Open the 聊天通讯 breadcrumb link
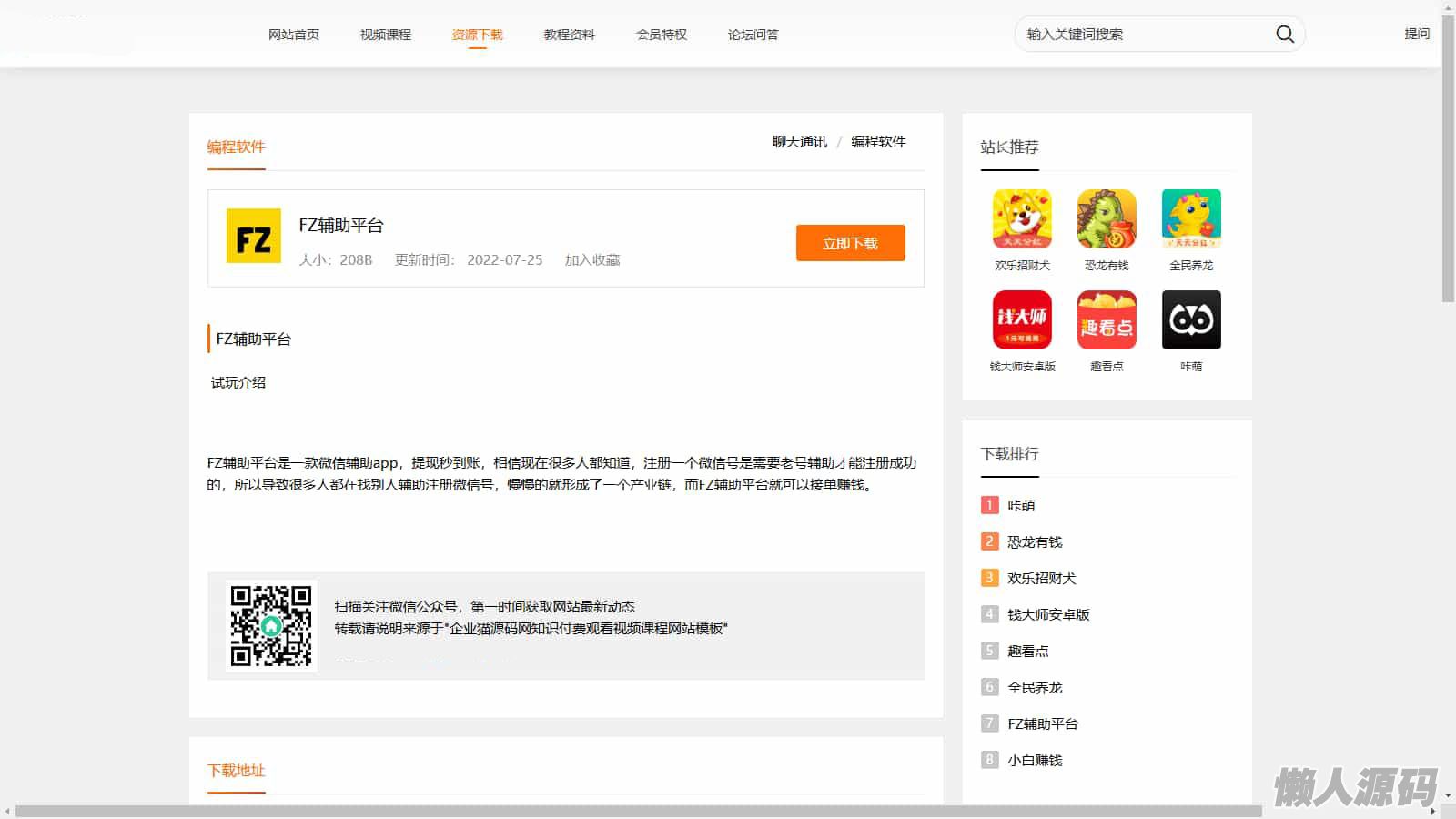This screenshot has height=819, width=1456. pyautogui.click(x=800, y=142)
